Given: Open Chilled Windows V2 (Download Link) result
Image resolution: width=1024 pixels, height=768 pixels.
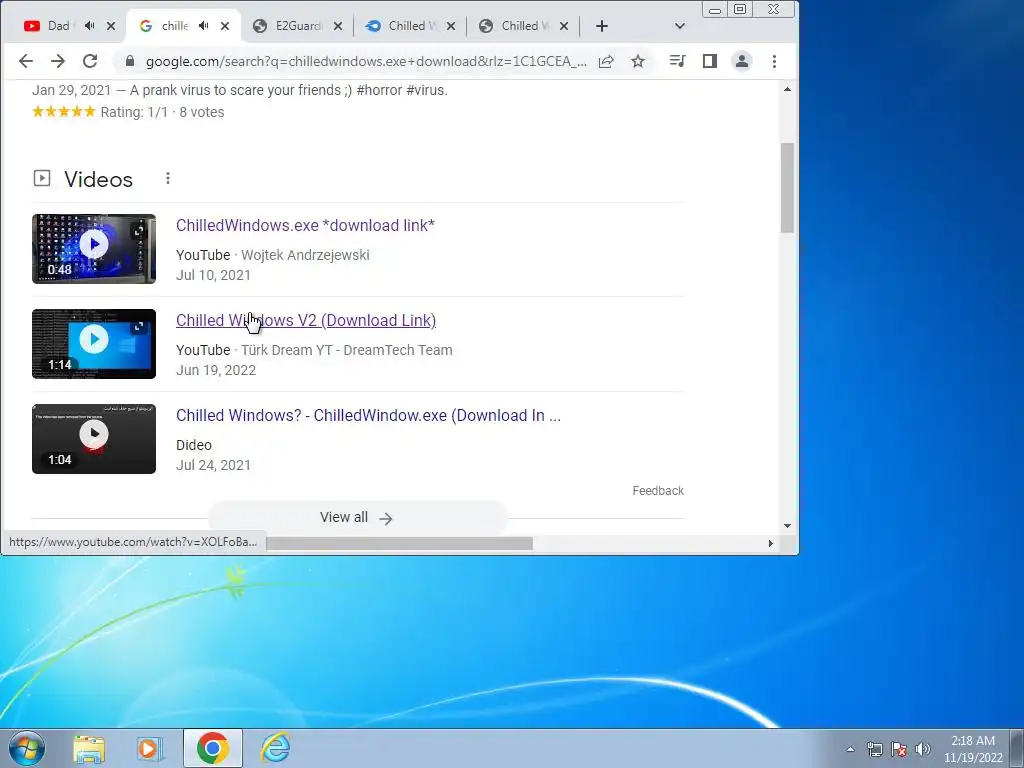Looking at the screenshot, I should pos(306,321).
